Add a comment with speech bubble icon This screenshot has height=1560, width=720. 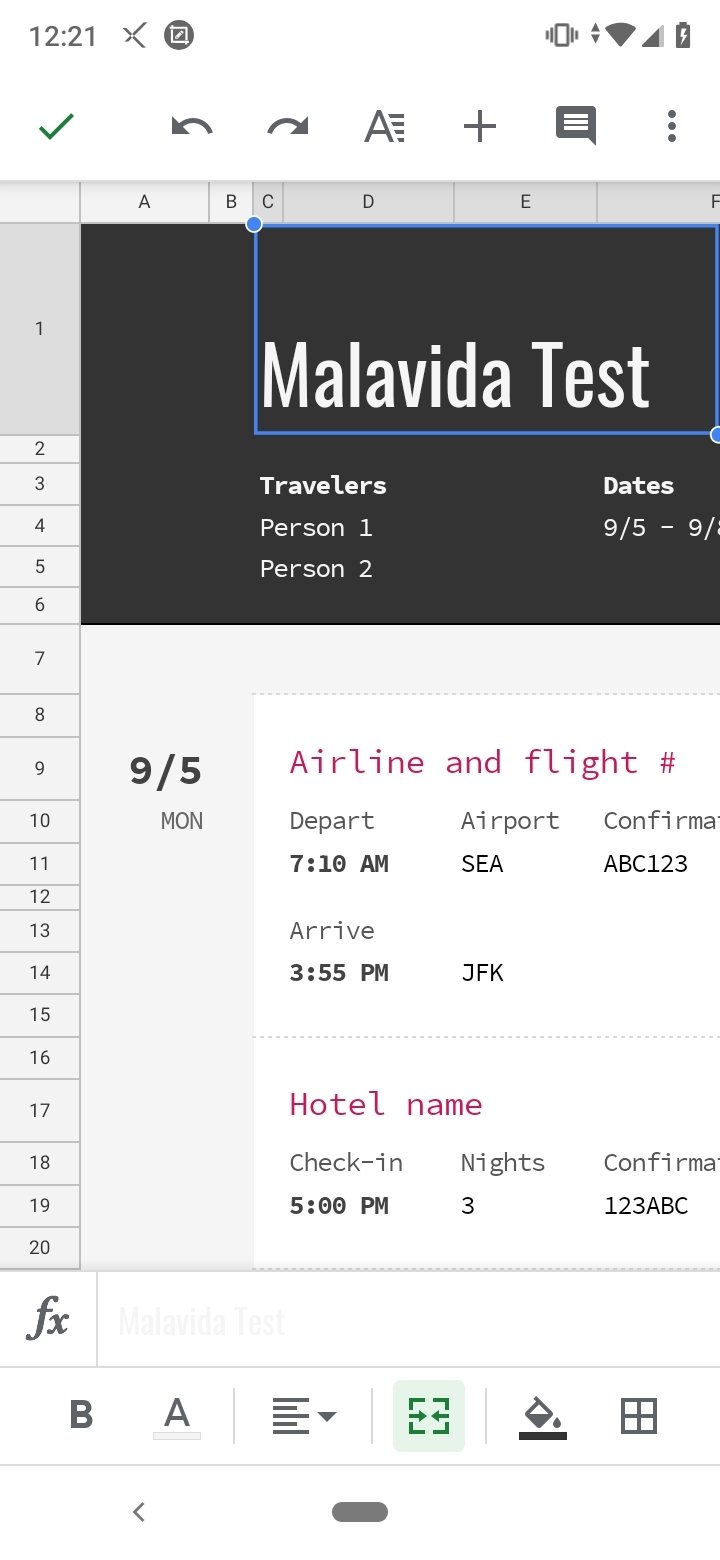(x=576, y=127)
